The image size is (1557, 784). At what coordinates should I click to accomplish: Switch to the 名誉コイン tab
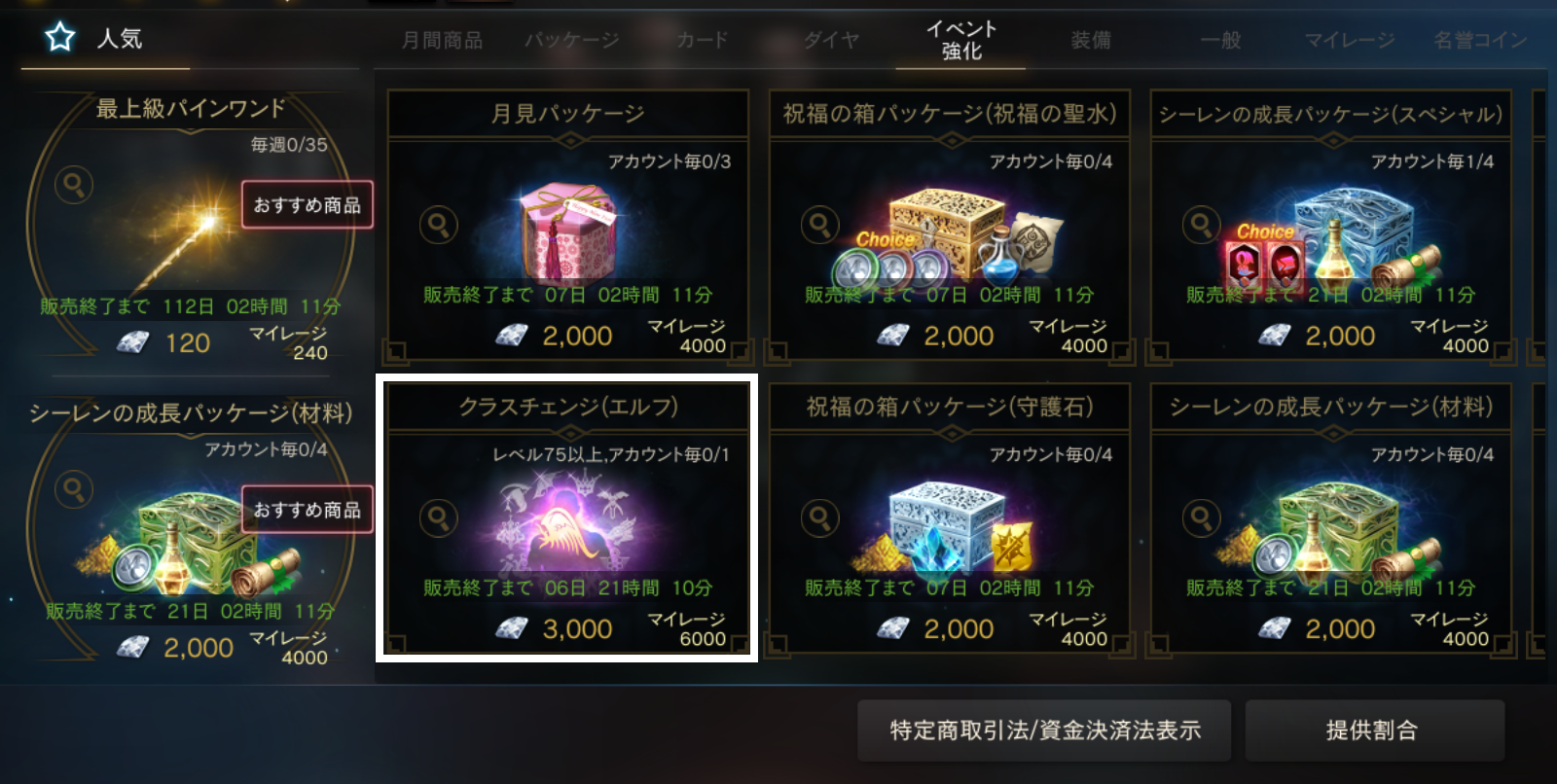(1480, 40)
